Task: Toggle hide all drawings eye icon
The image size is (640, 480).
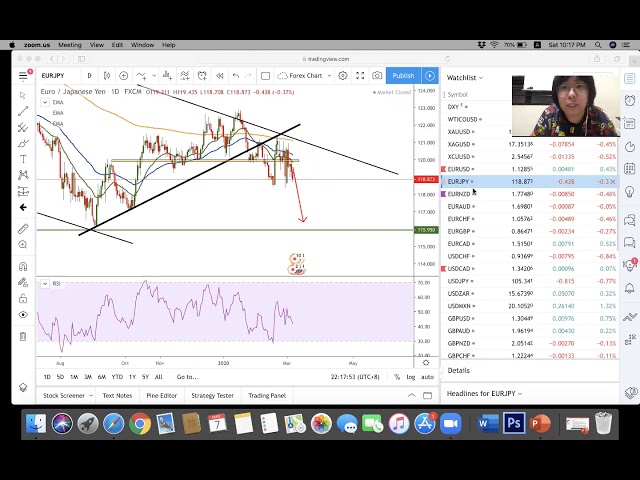Action: pos(23,315)
